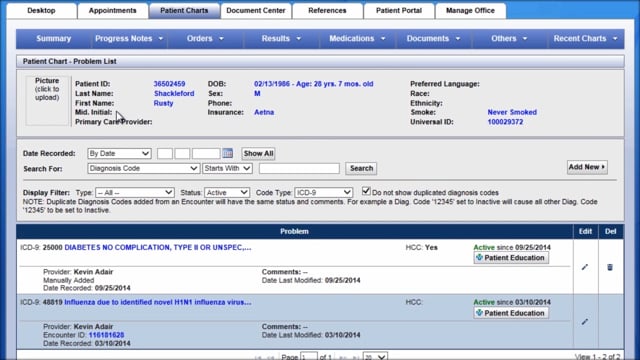640x360 pixels.
Task: Expand the Results menu
Action: [x=281, y=38]
